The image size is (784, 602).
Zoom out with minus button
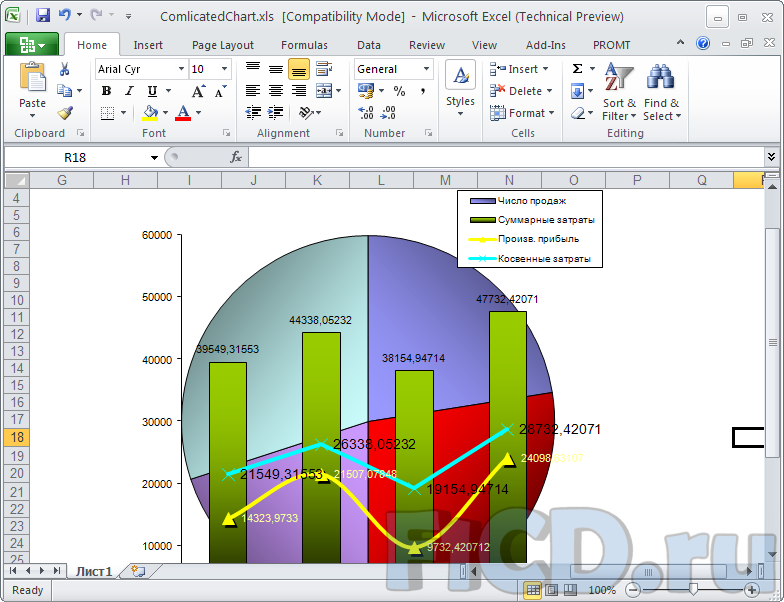pos(634,590)
